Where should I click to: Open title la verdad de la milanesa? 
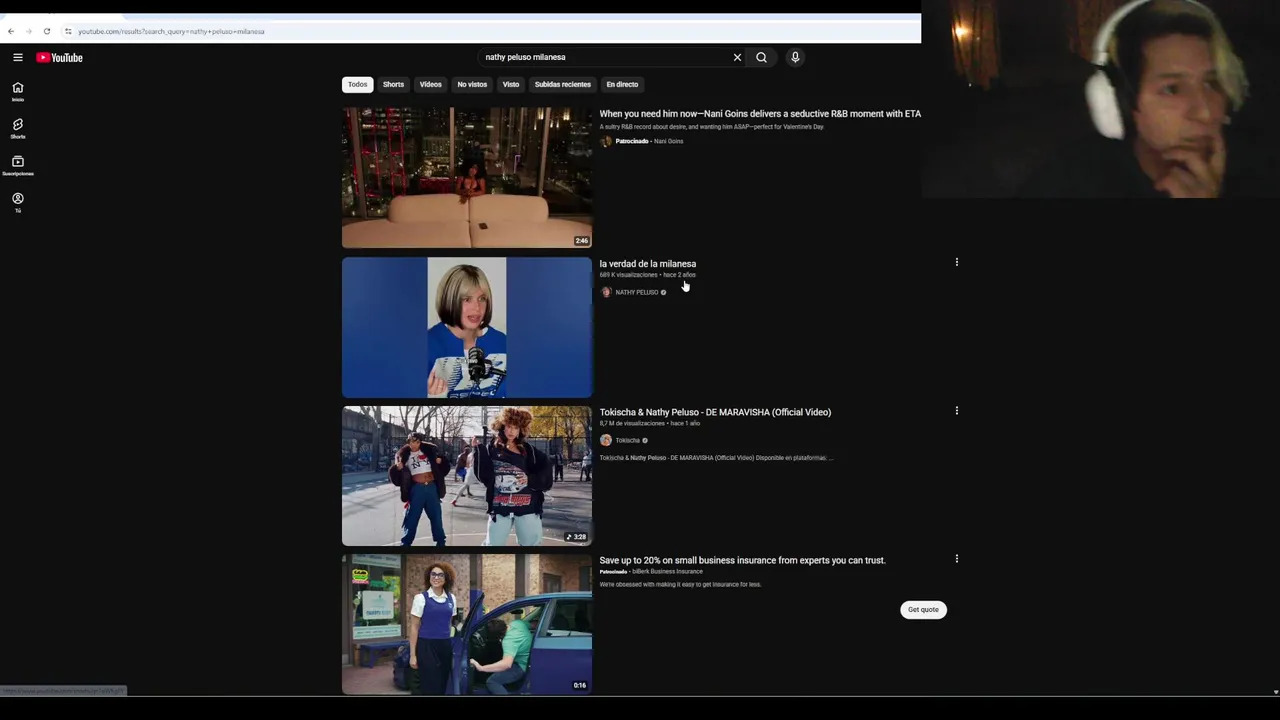(x=647, y=264)
